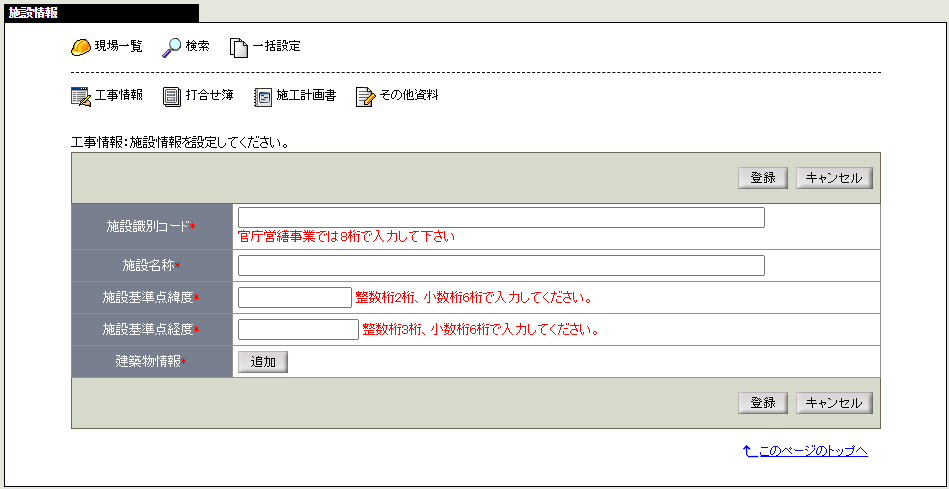The height and width of the screenshot is (489, 949).
Task: Open the 検索 text link
Action: tap(197, 46)
